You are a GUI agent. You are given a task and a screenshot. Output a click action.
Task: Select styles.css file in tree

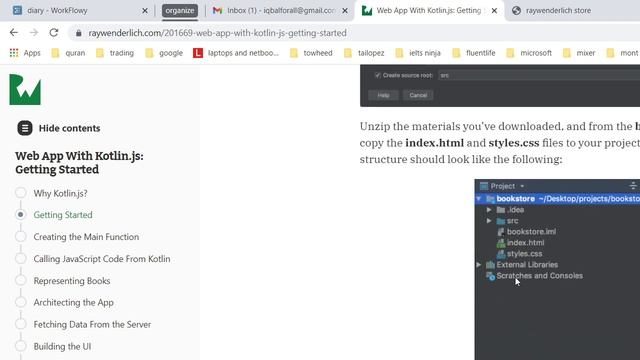520,254
